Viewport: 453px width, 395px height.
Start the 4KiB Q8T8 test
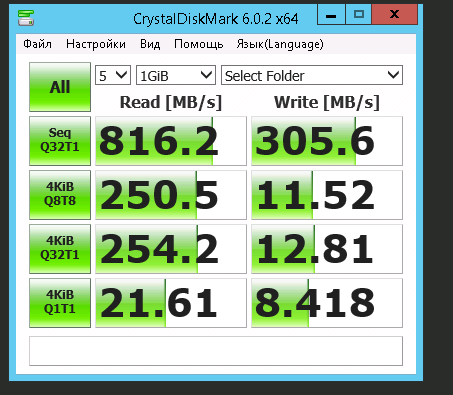click(60, 195)
